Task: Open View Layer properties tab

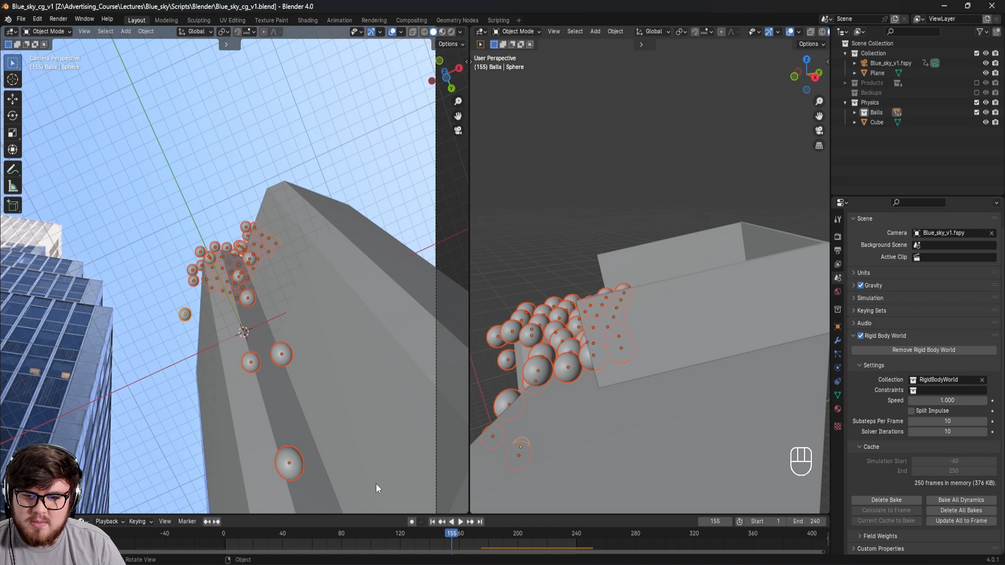Action: (x=838, y=264)
